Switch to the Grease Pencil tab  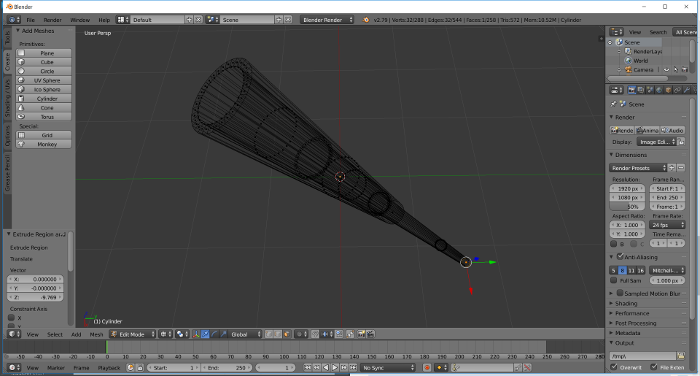[8, 173]
